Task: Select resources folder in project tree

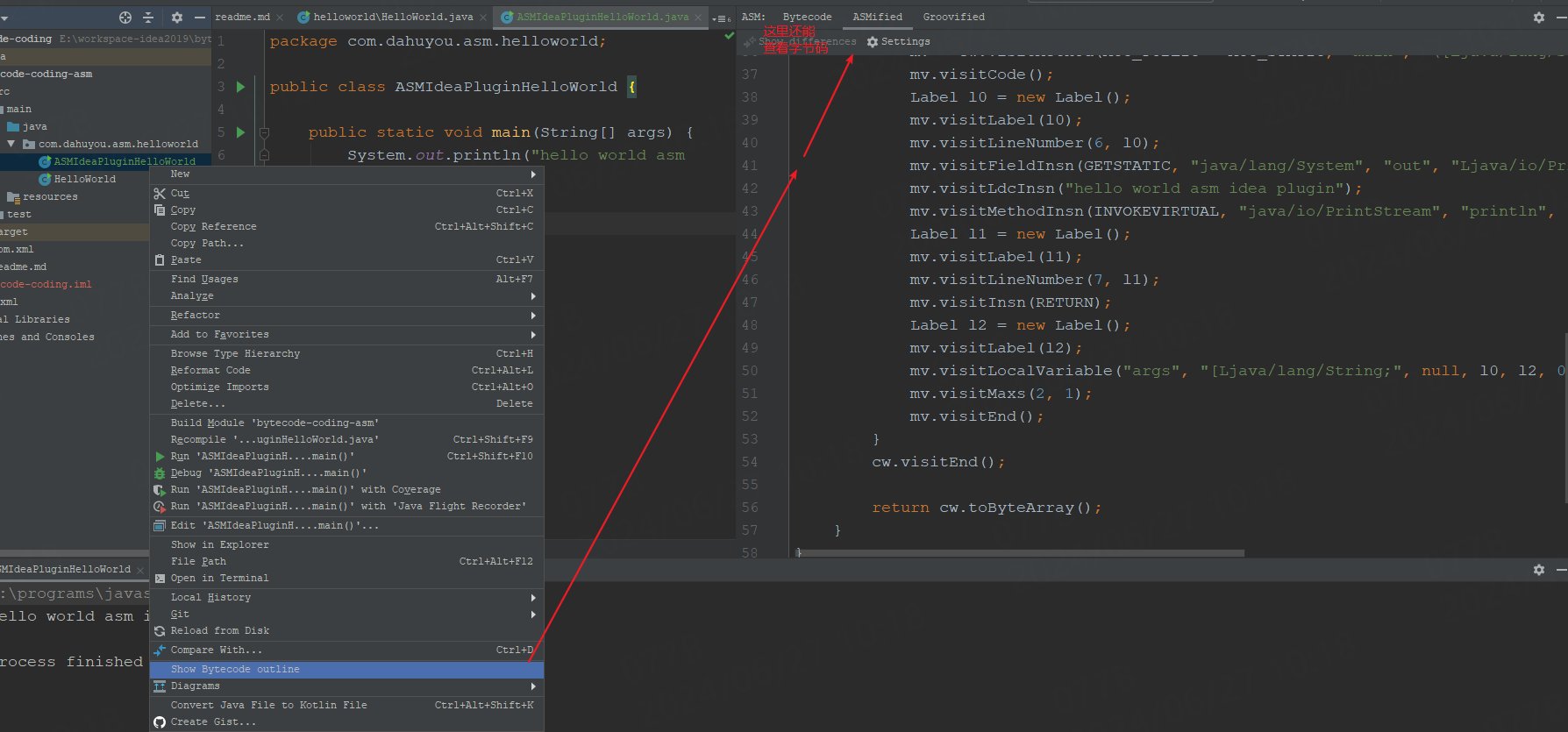Action: pyautogui.click(x=50, y=196)
